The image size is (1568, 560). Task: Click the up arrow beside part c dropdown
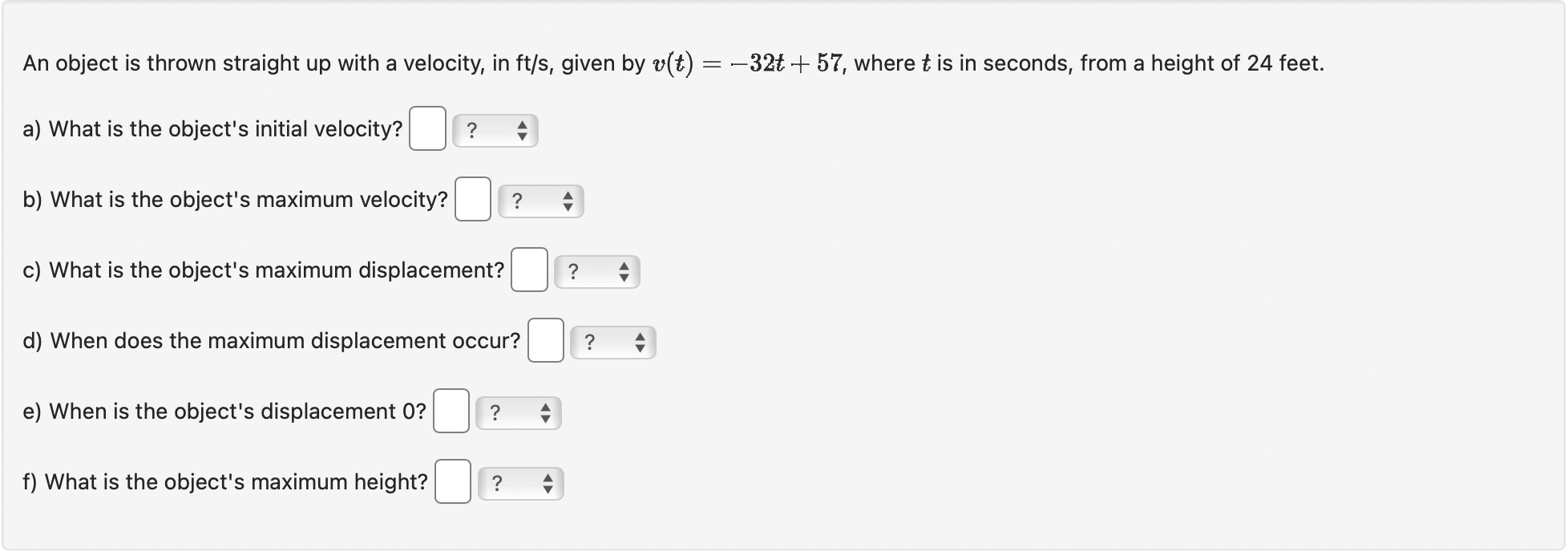click(x=625, y=265)
